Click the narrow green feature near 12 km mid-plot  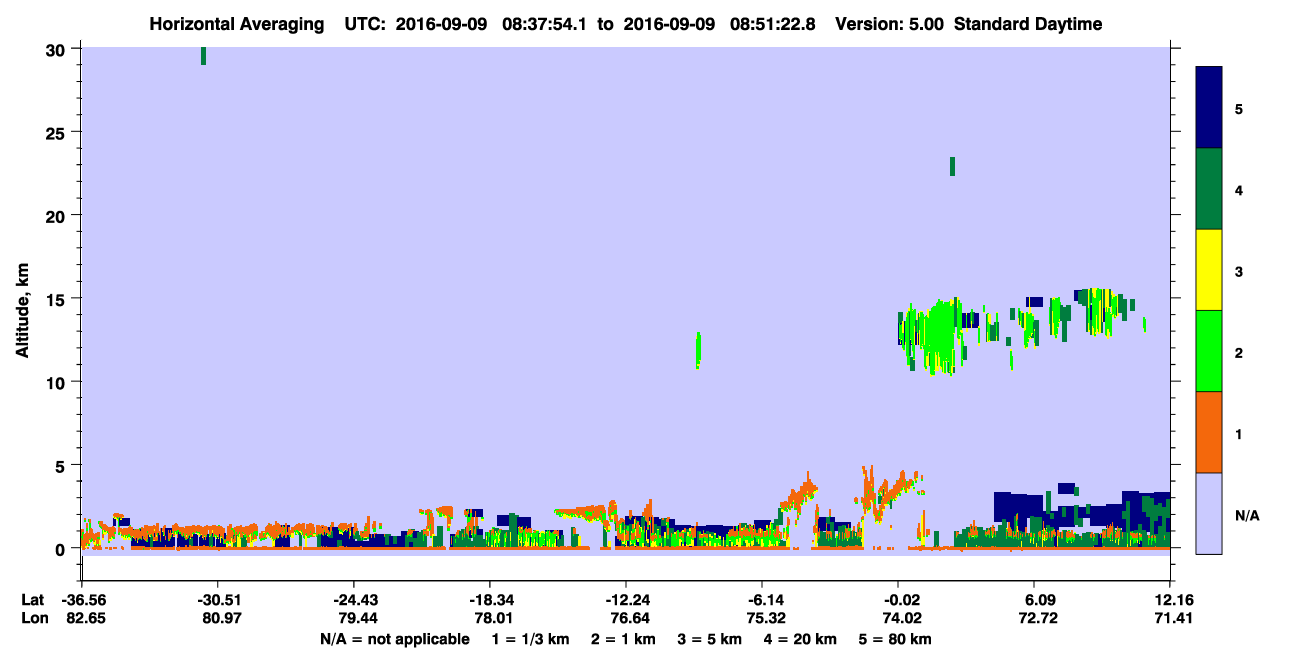tap(698, 350)
